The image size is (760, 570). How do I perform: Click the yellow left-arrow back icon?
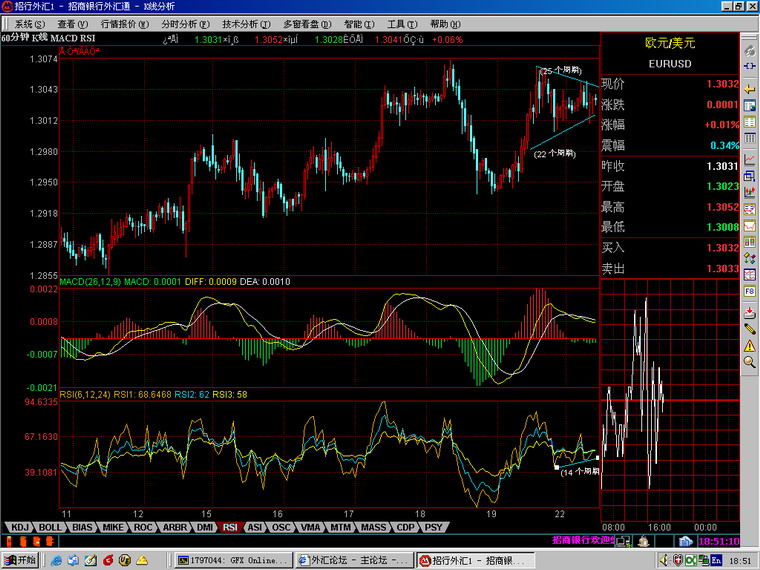[749, 89]
